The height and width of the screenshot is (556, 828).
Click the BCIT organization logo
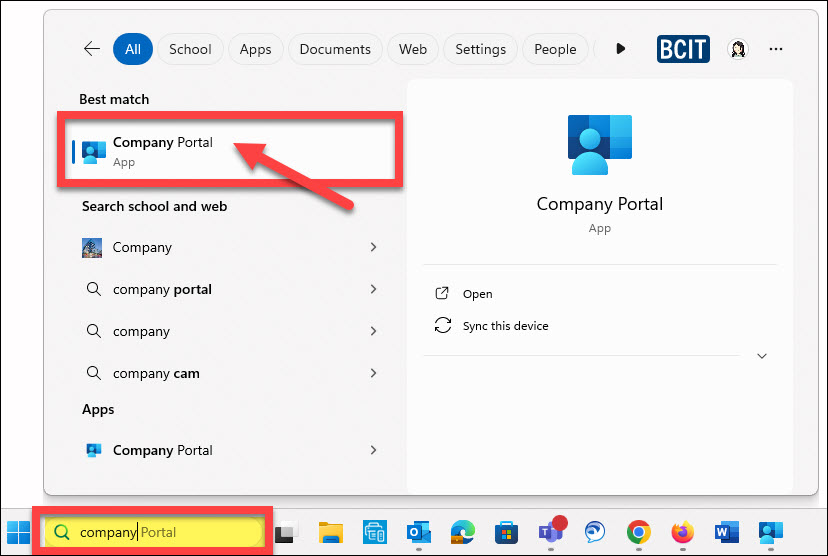click(683, 49)
